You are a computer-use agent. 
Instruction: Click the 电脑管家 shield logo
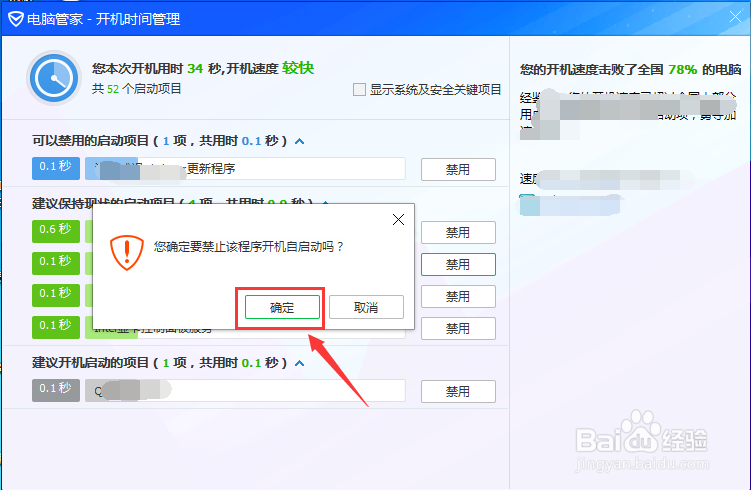(x=15, y=19)
